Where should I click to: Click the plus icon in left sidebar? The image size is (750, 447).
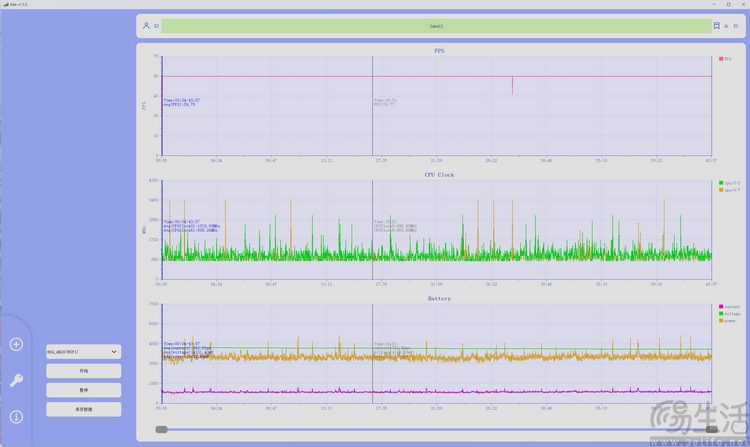16,345
